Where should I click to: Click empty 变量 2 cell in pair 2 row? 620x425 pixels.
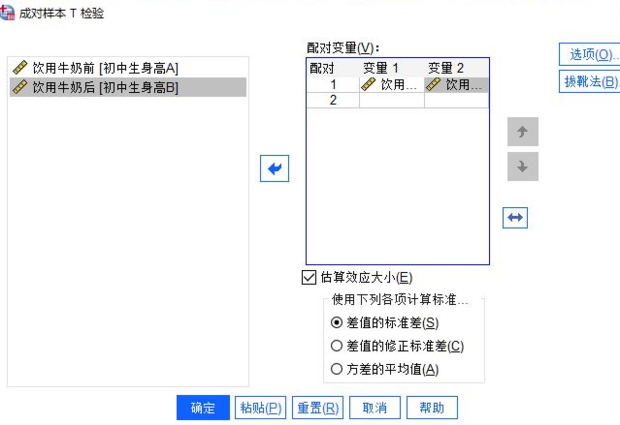click(x=456, y=100)
